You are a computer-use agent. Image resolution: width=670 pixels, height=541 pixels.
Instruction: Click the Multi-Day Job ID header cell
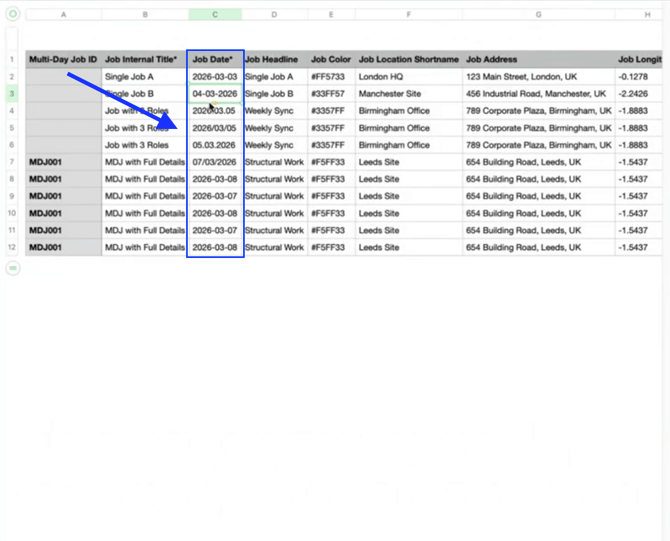tap(63, 60)
